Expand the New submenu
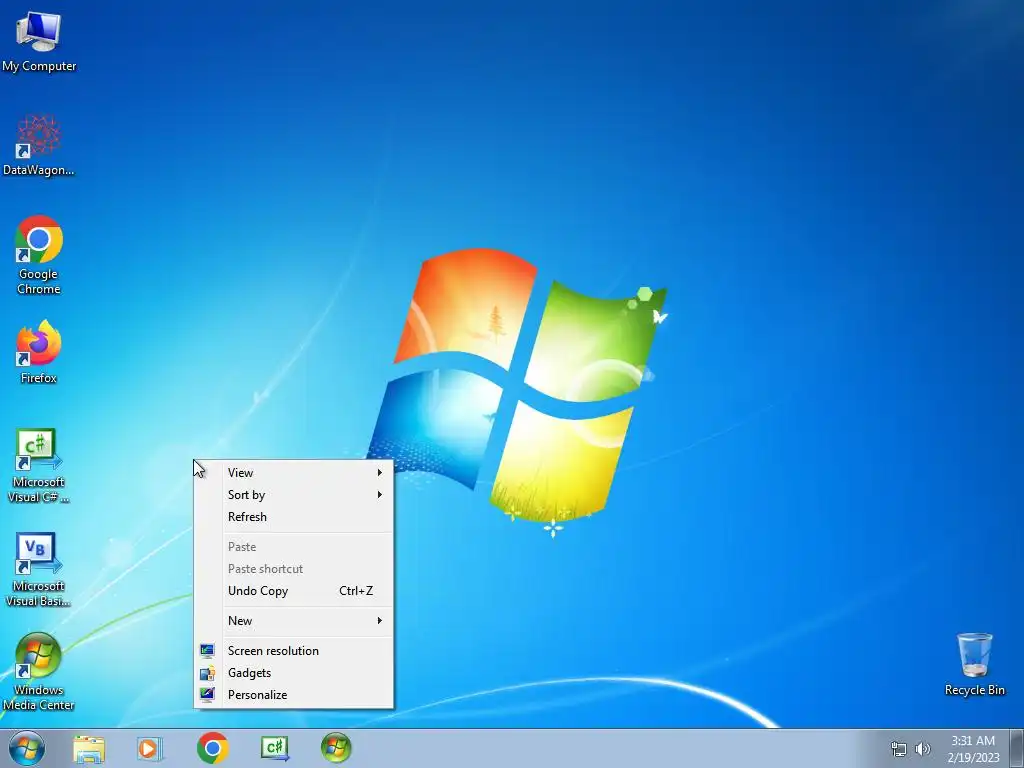 click(294, 621)
